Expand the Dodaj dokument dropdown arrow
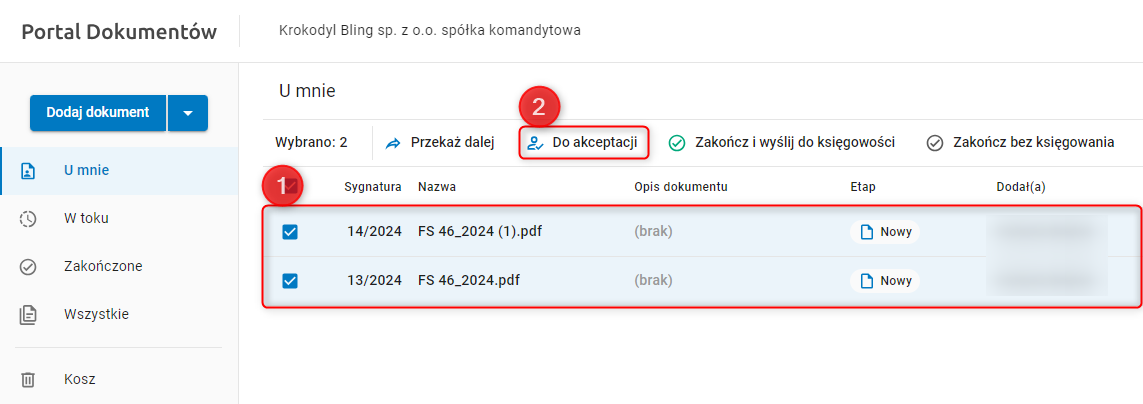 [x=188, y=113]
